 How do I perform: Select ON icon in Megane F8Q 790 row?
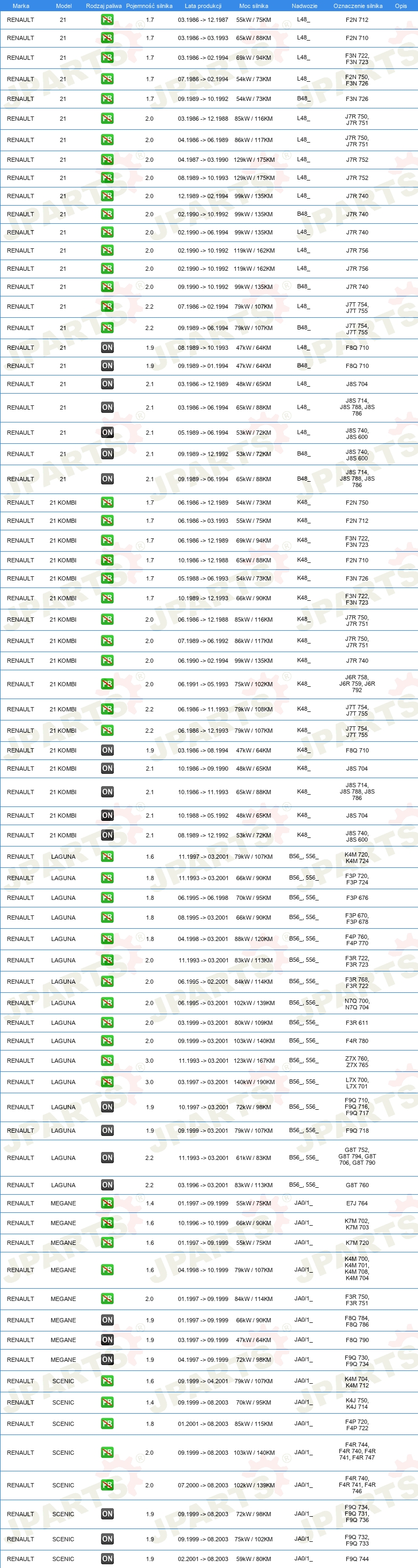(107, 1340)
